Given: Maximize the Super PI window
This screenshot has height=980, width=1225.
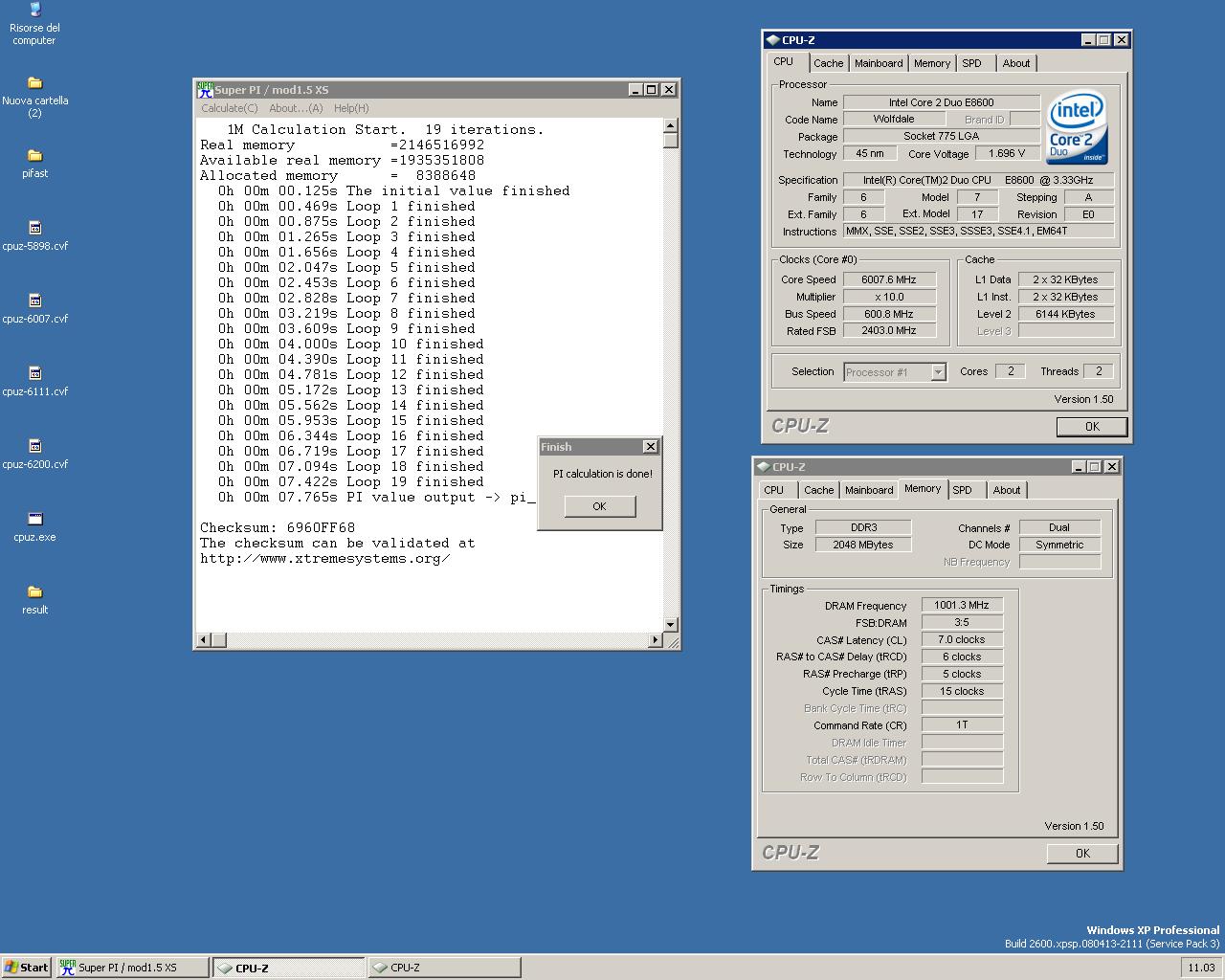Looking at the screenshot, I should [x=652, y=89].
